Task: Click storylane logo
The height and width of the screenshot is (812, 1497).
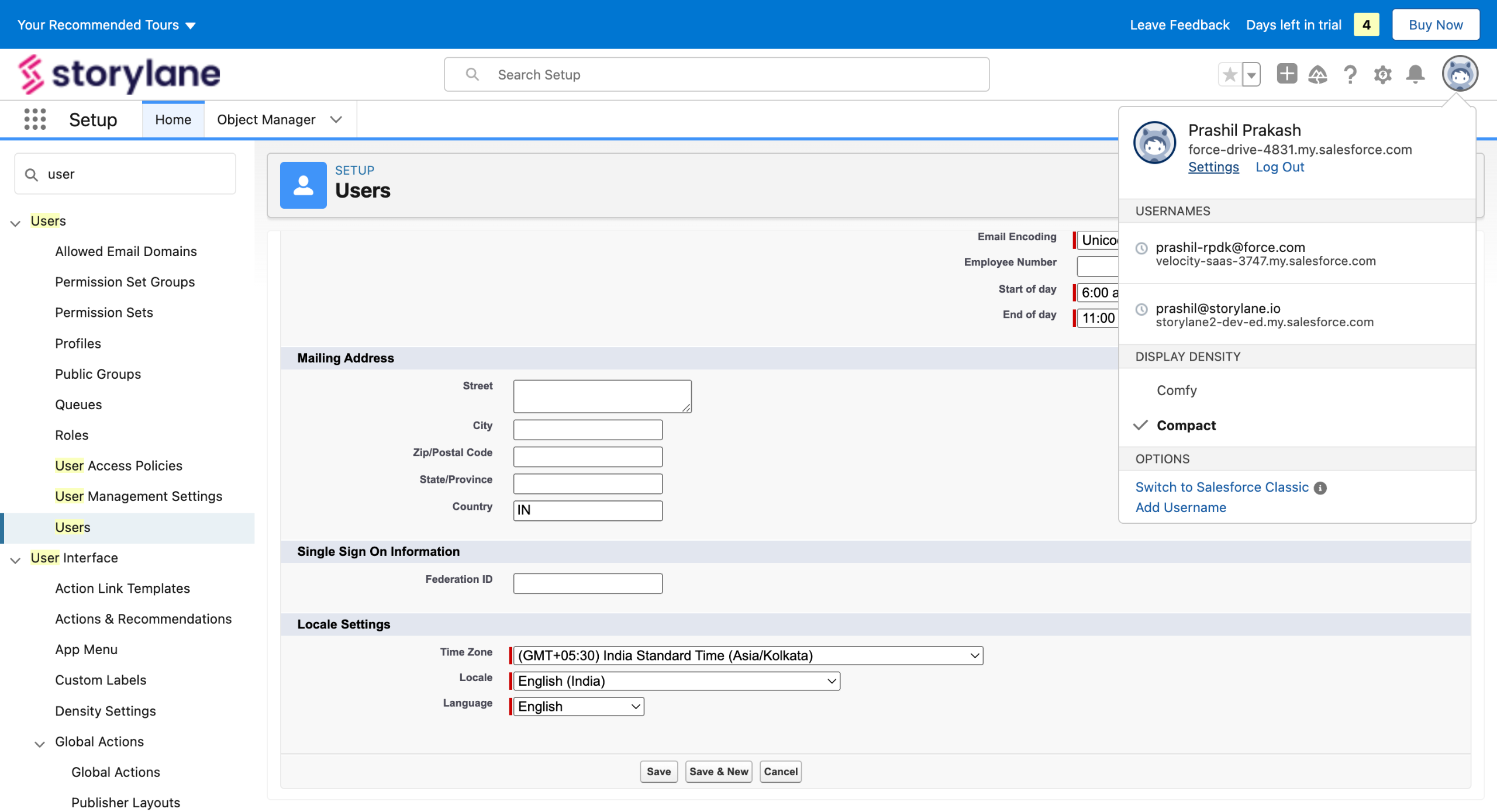Action: pos(119,74)
